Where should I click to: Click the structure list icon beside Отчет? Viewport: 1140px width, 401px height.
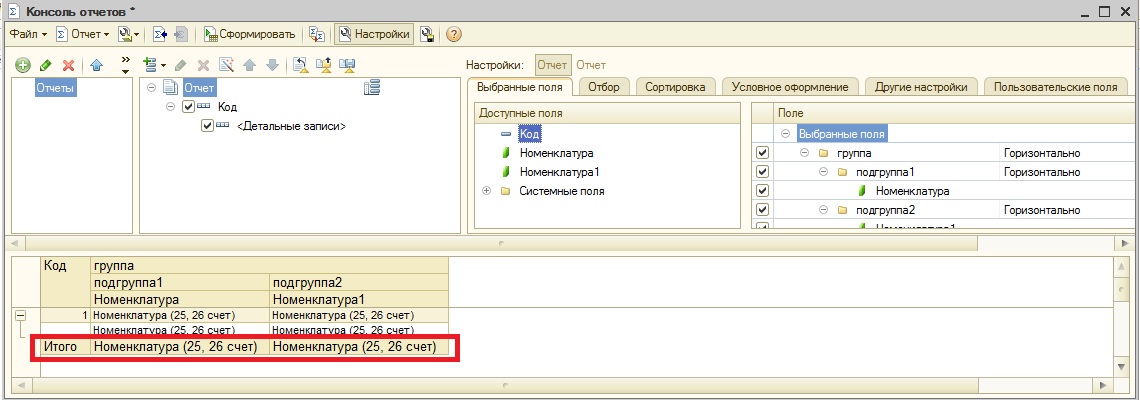372,88
